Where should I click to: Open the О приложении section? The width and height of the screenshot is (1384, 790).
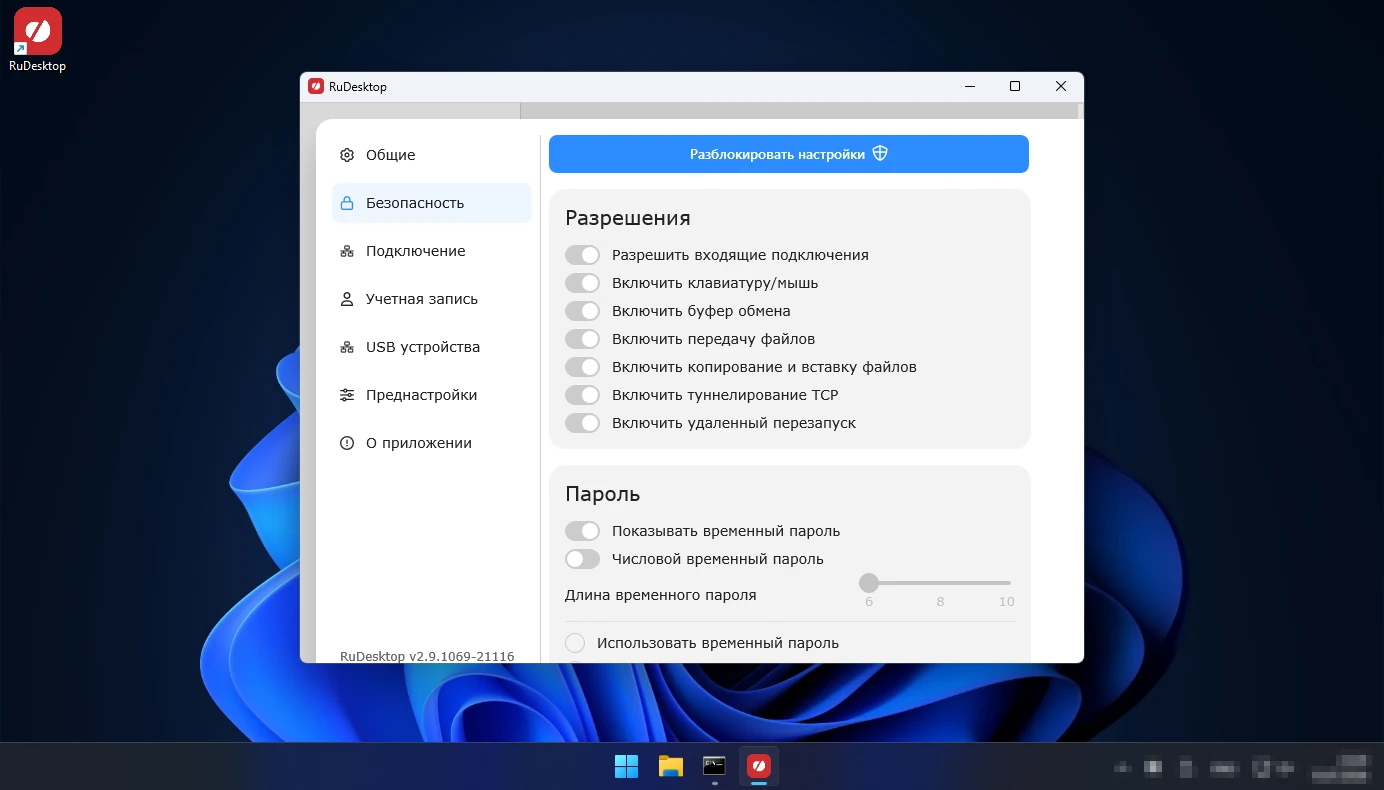432,443
